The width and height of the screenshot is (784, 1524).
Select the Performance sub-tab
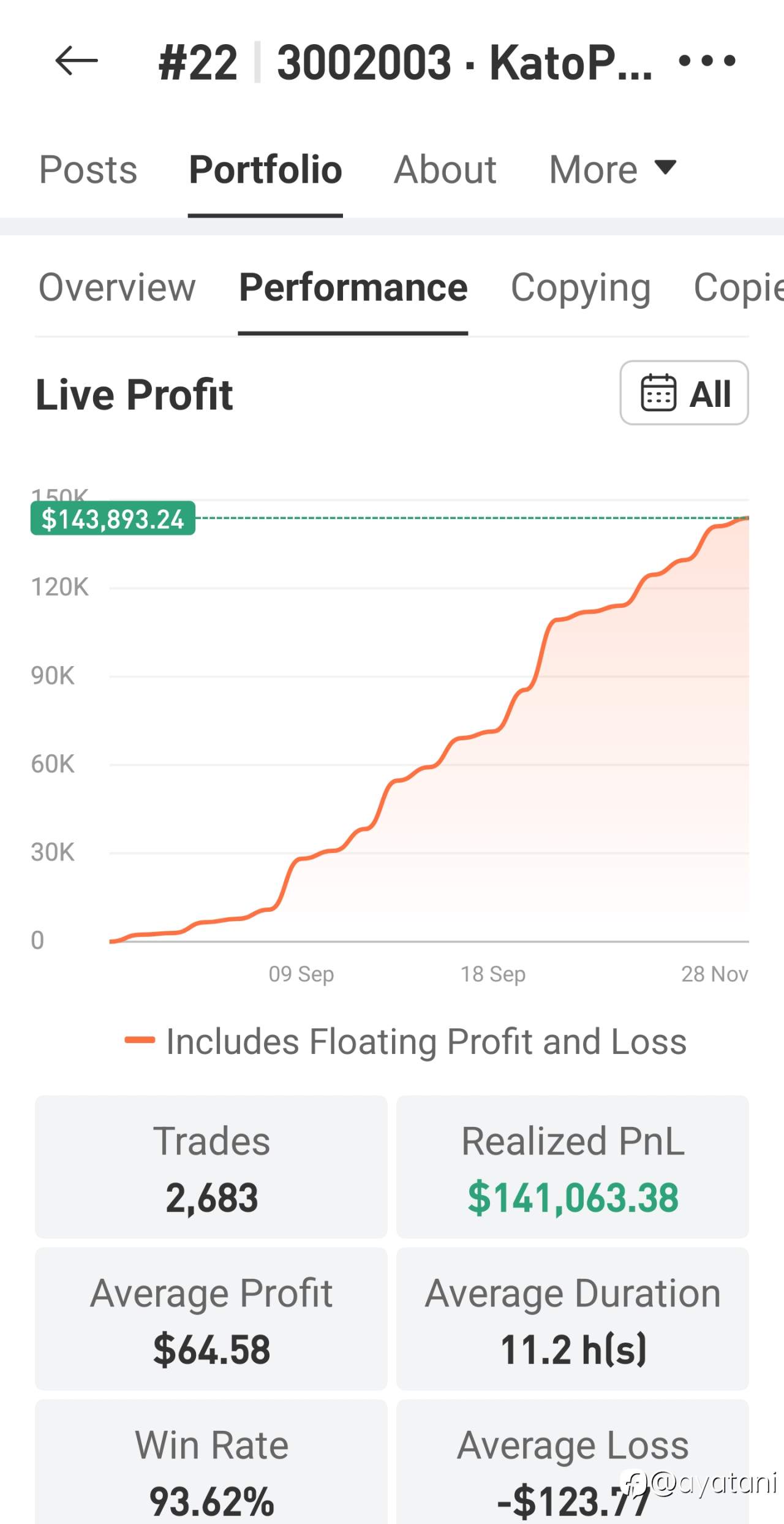(353, 287)
